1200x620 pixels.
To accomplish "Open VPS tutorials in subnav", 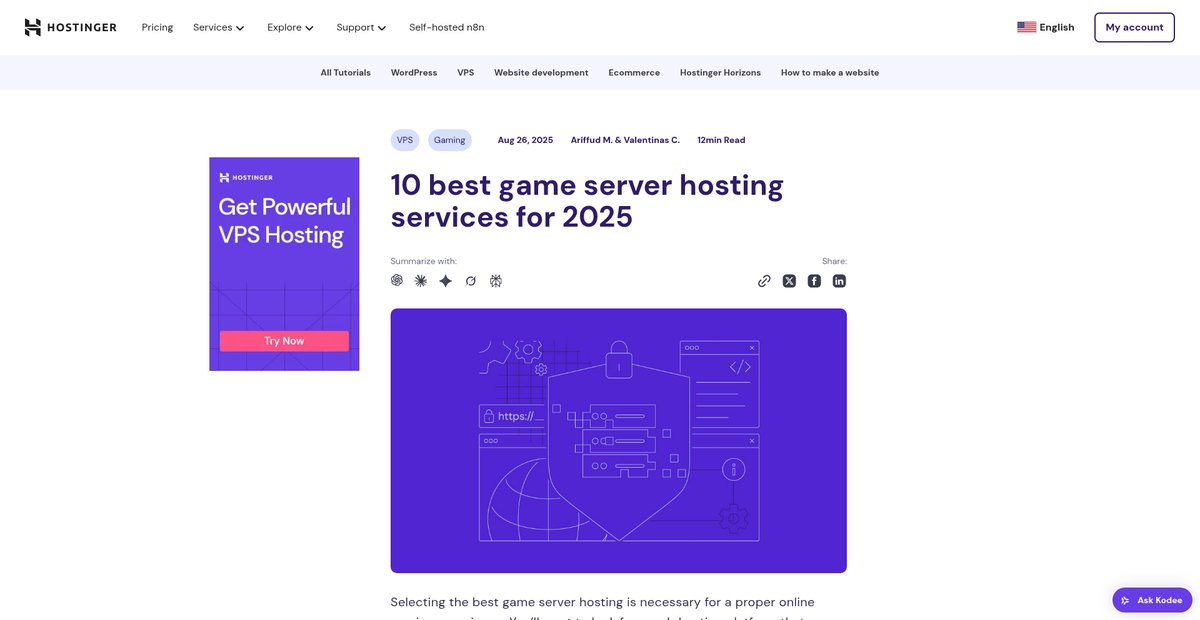I will point(466,73).
